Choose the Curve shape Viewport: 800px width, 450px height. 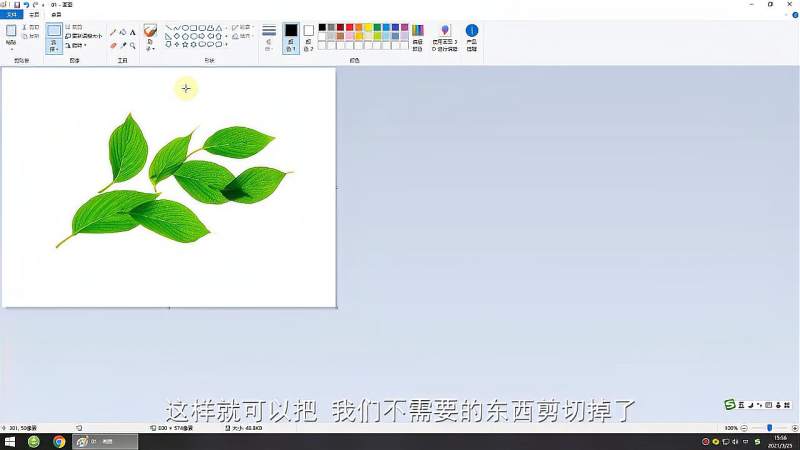pyautogui.click(x=177, y=28)
